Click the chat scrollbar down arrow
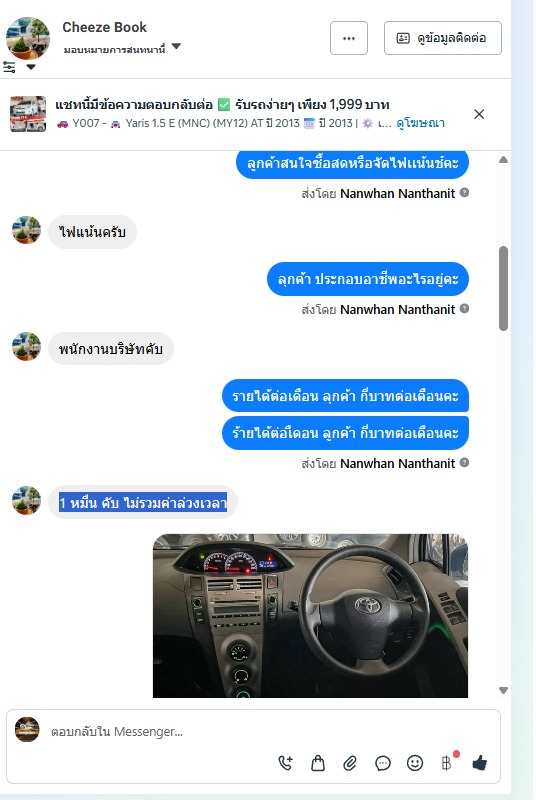 coord(503,690)
